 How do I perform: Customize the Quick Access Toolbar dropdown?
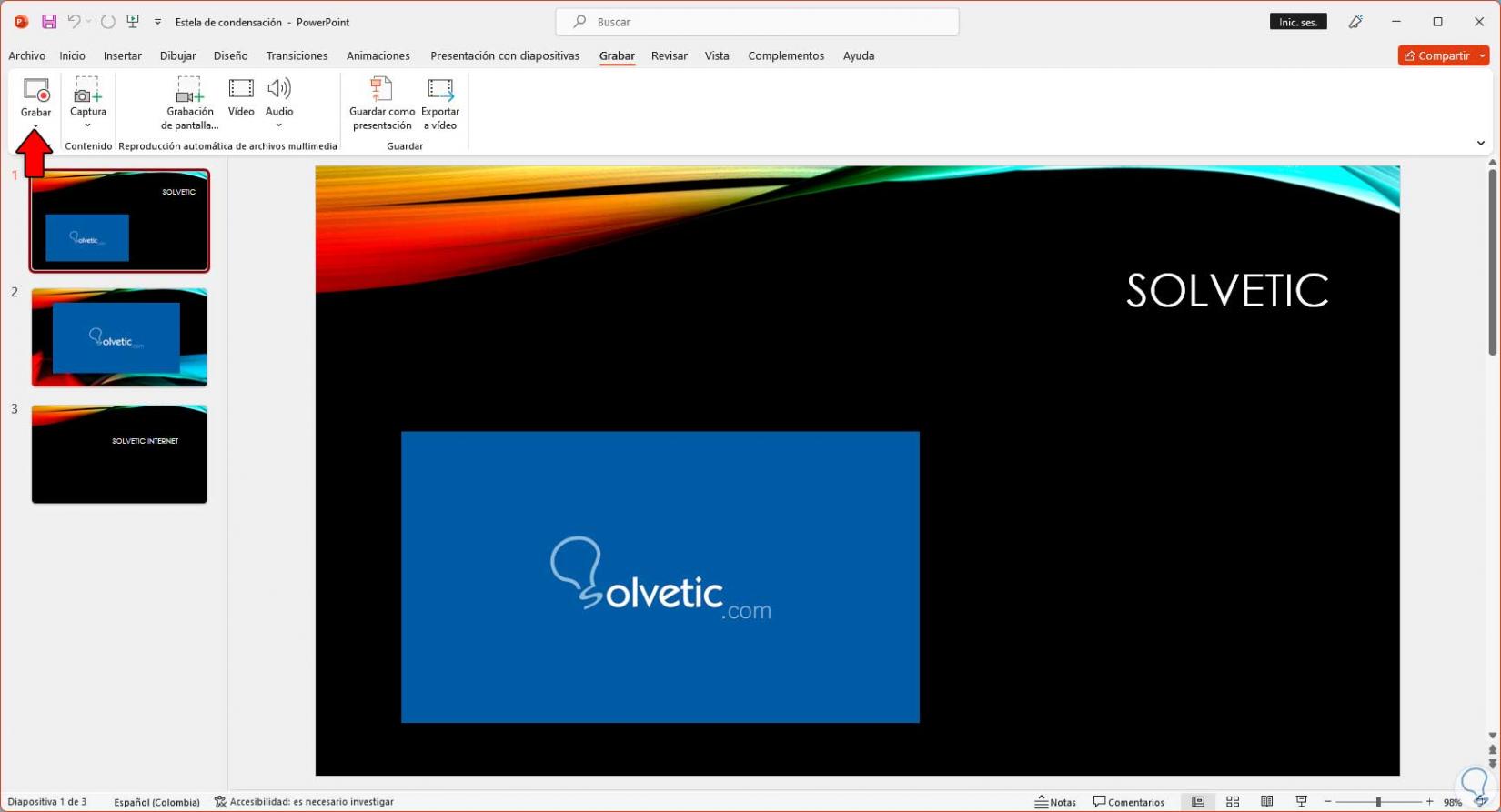pos(157,22)
